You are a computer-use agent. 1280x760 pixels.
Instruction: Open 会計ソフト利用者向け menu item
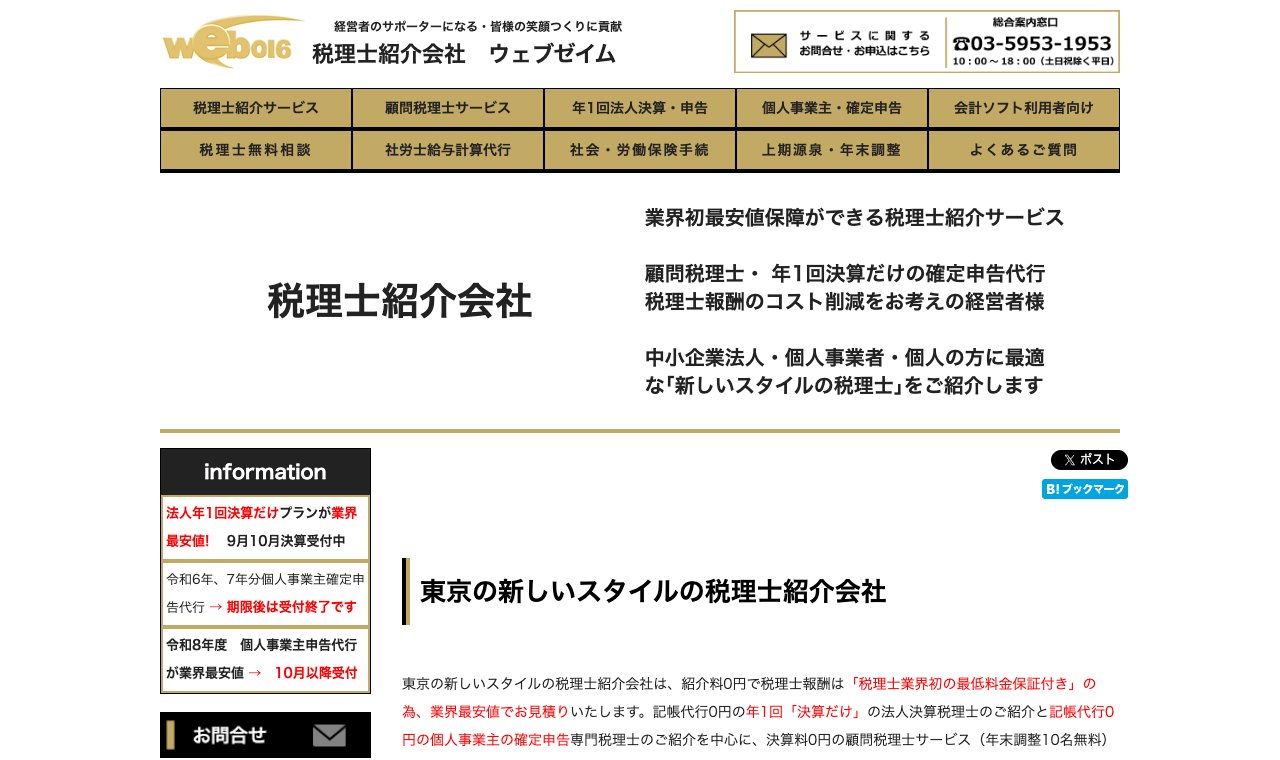click(1024, 108)
